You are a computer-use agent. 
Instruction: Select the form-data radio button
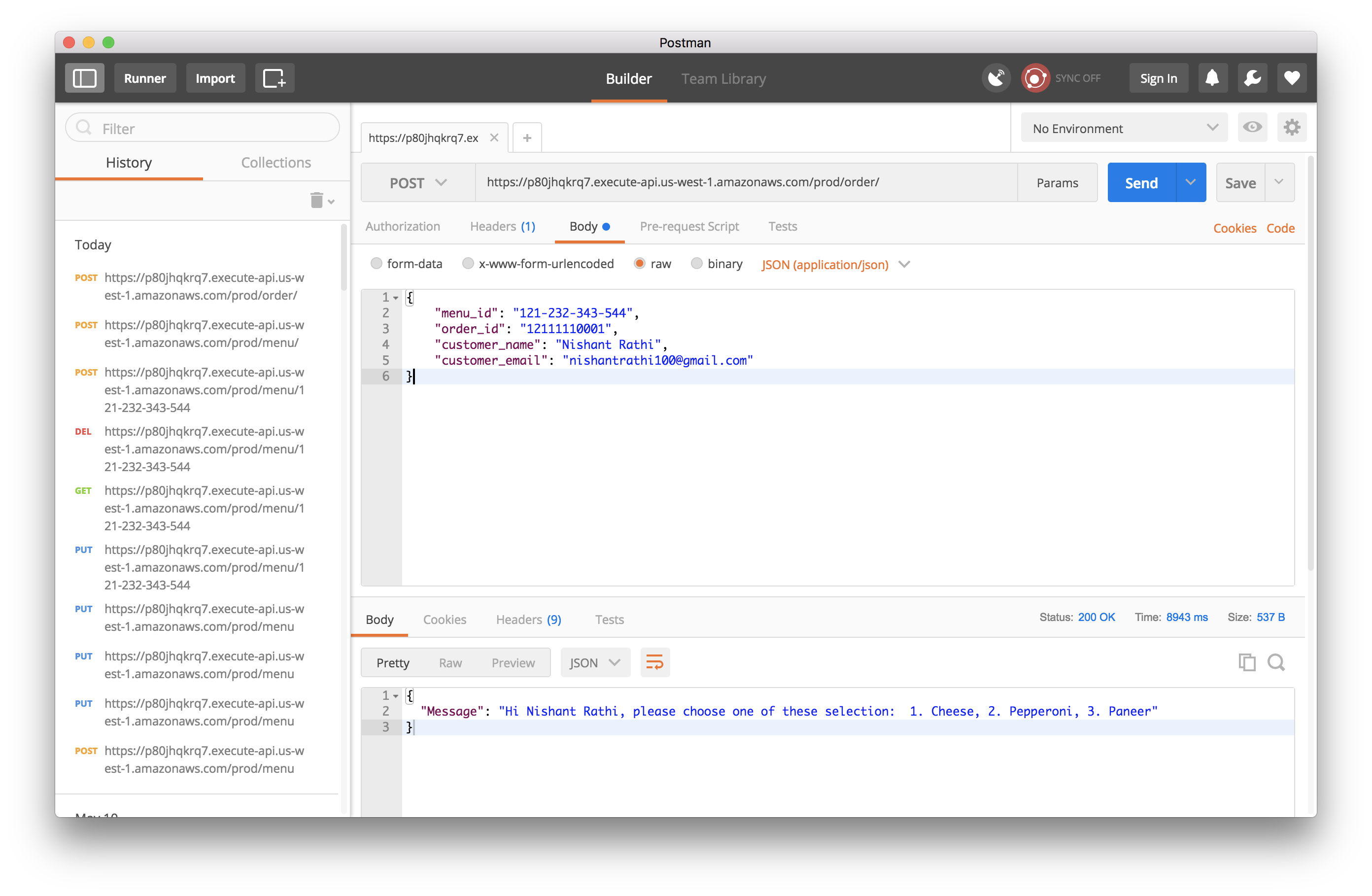[x=377, y=264]
